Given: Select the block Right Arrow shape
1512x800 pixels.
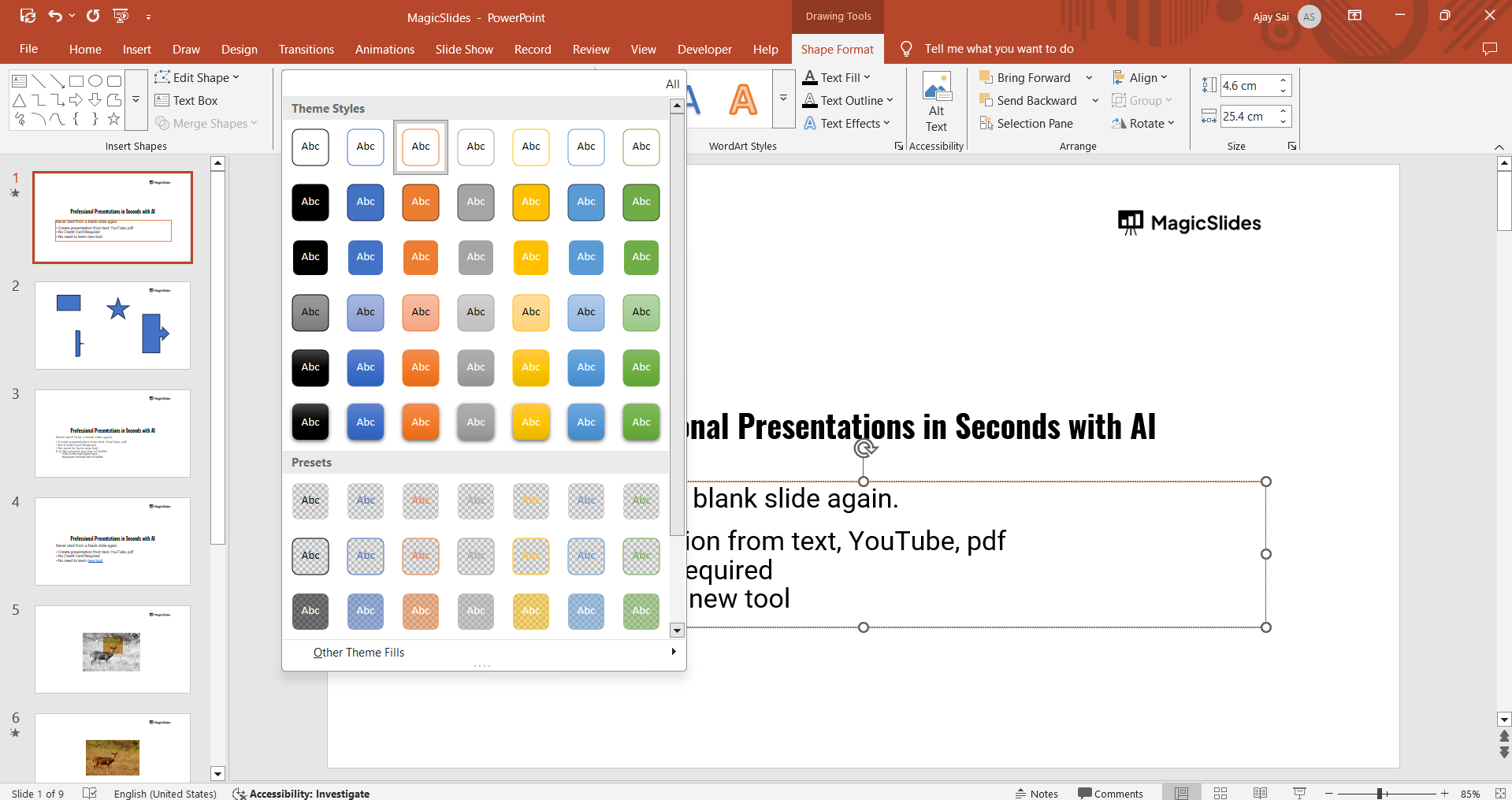Looking at the screenshot, I should pos(76,100).
